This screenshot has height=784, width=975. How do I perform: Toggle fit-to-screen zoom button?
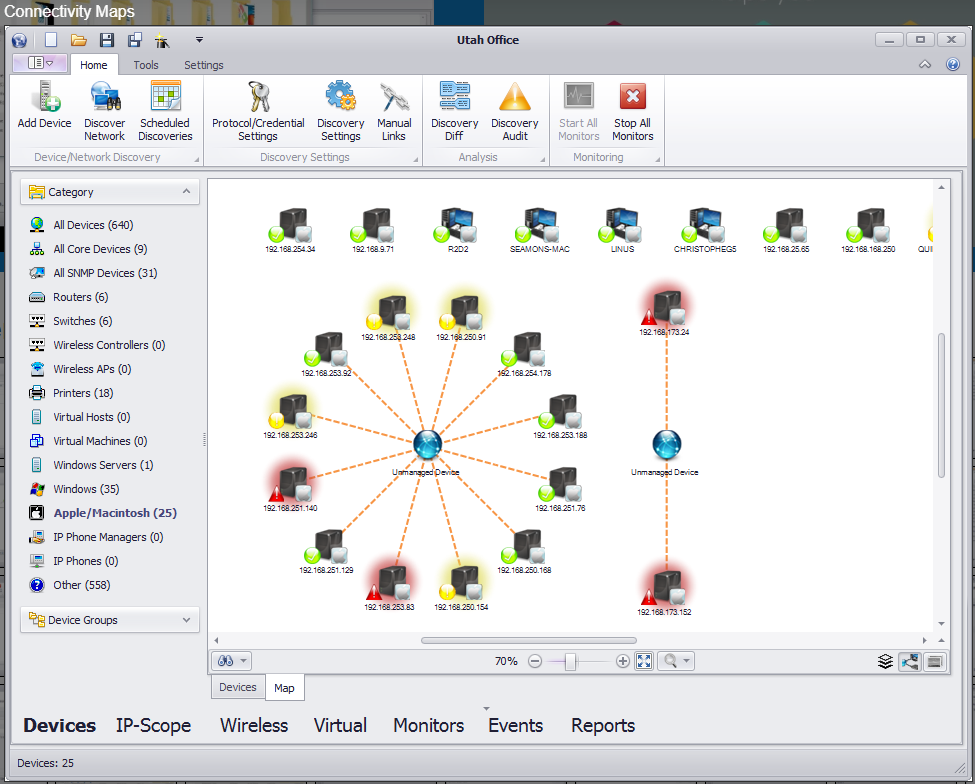(x=644, y=661)
